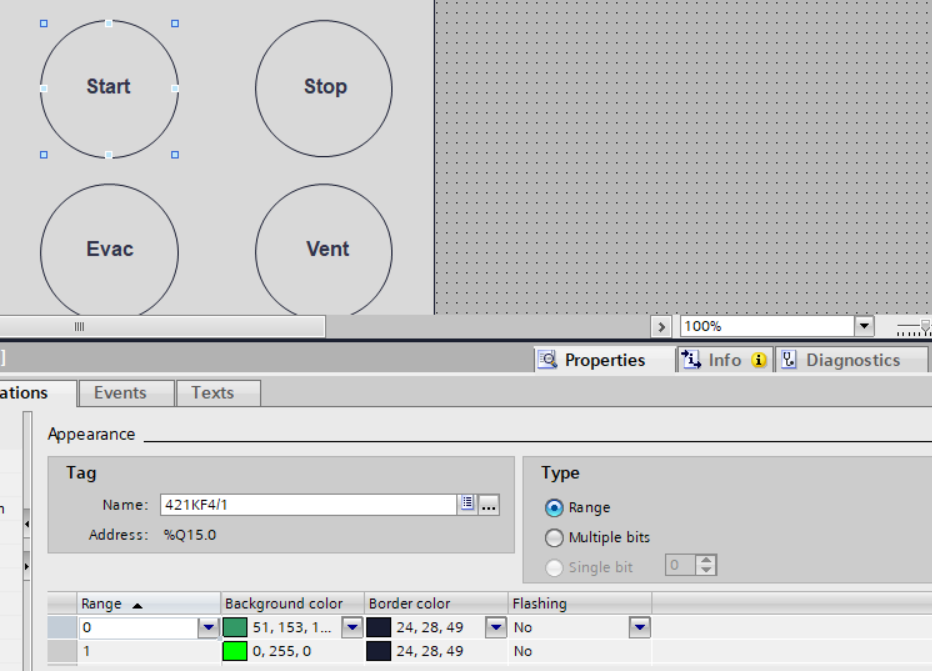
Task: Click the Info tab icon
Action: (690, 360)
